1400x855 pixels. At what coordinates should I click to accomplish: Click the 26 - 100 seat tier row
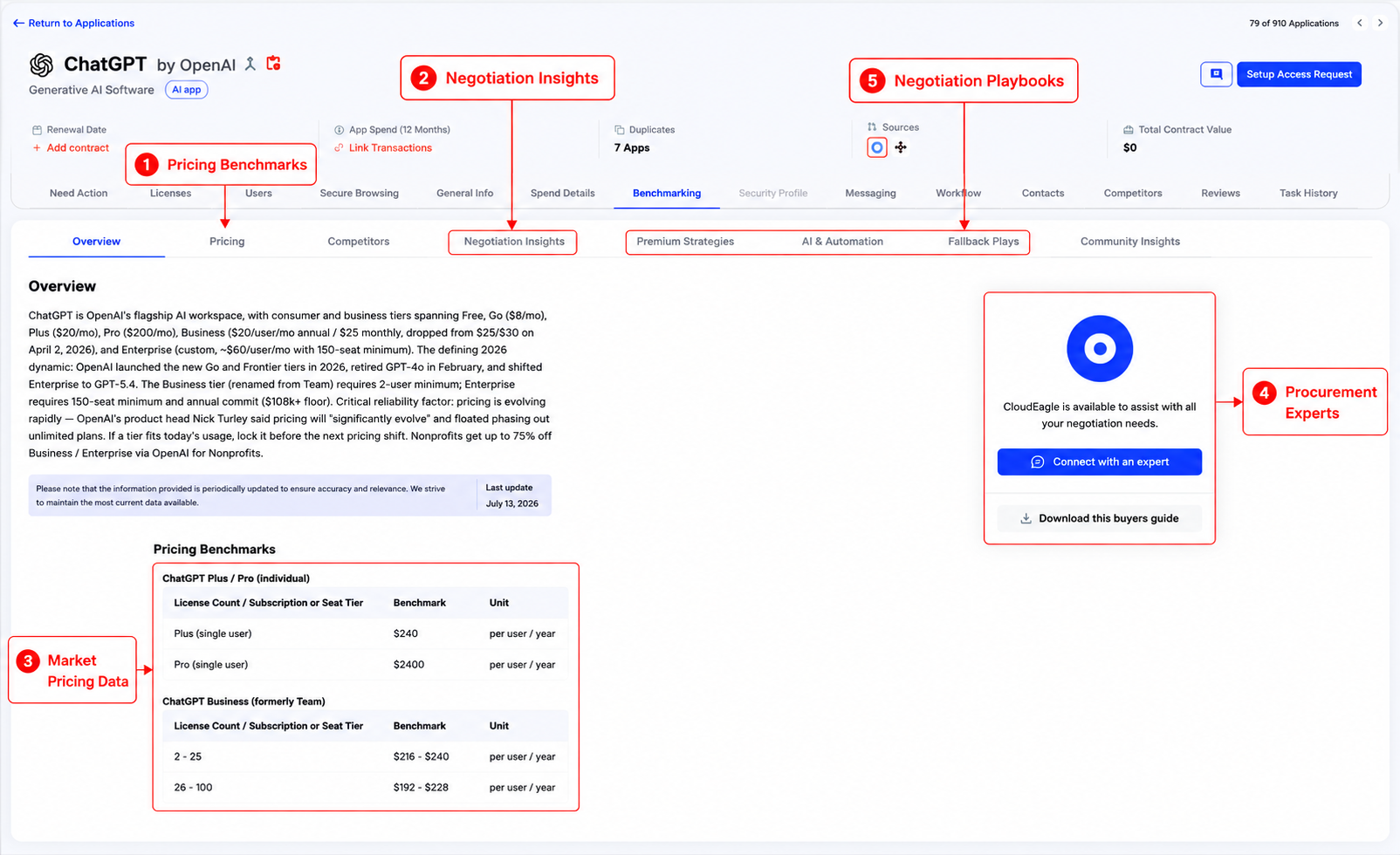[x=365, y=788]
